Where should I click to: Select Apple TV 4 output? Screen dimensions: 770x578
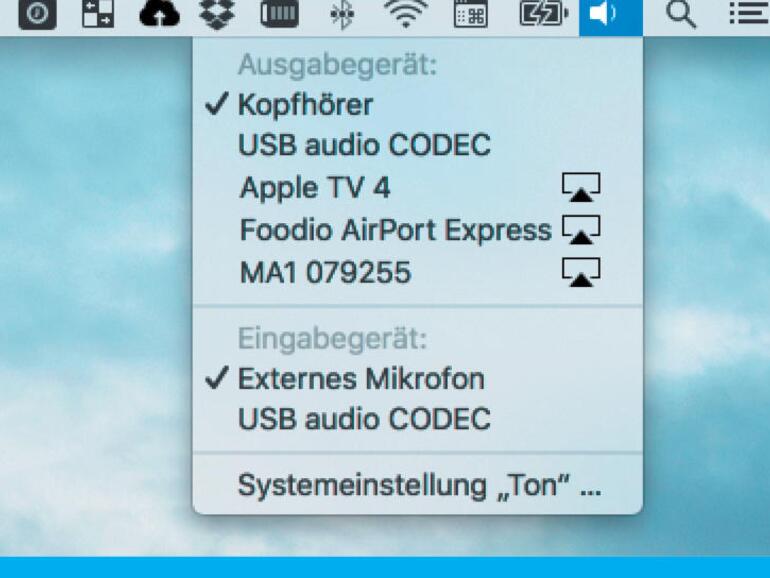417,188
